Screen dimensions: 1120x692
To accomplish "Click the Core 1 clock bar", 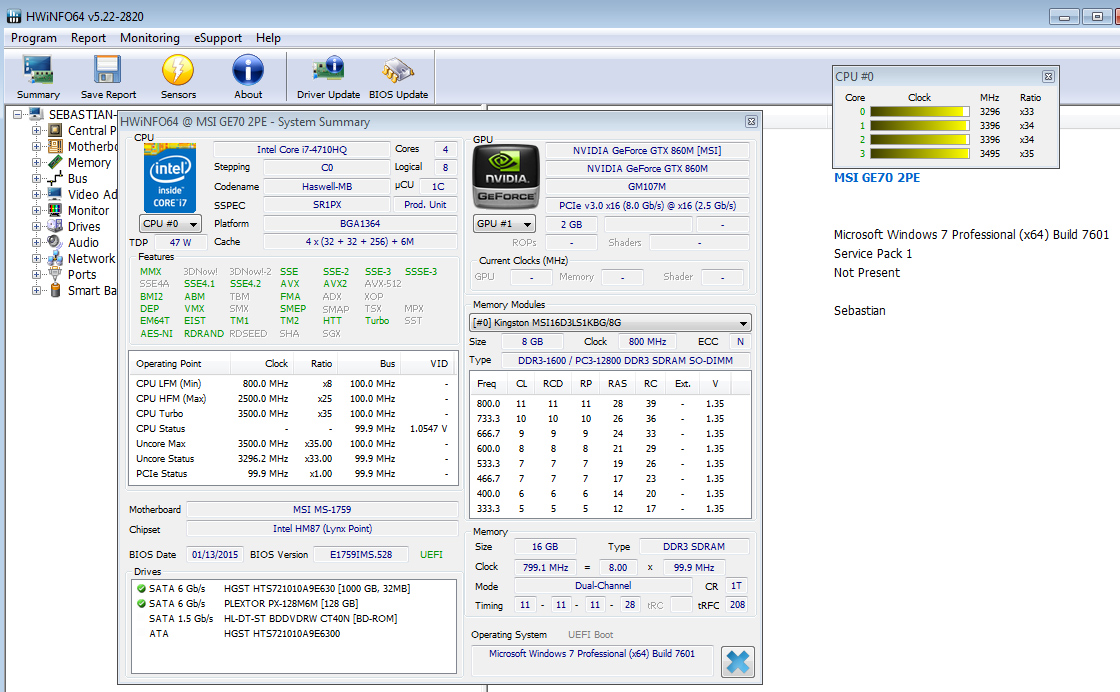I will (919, 126).
